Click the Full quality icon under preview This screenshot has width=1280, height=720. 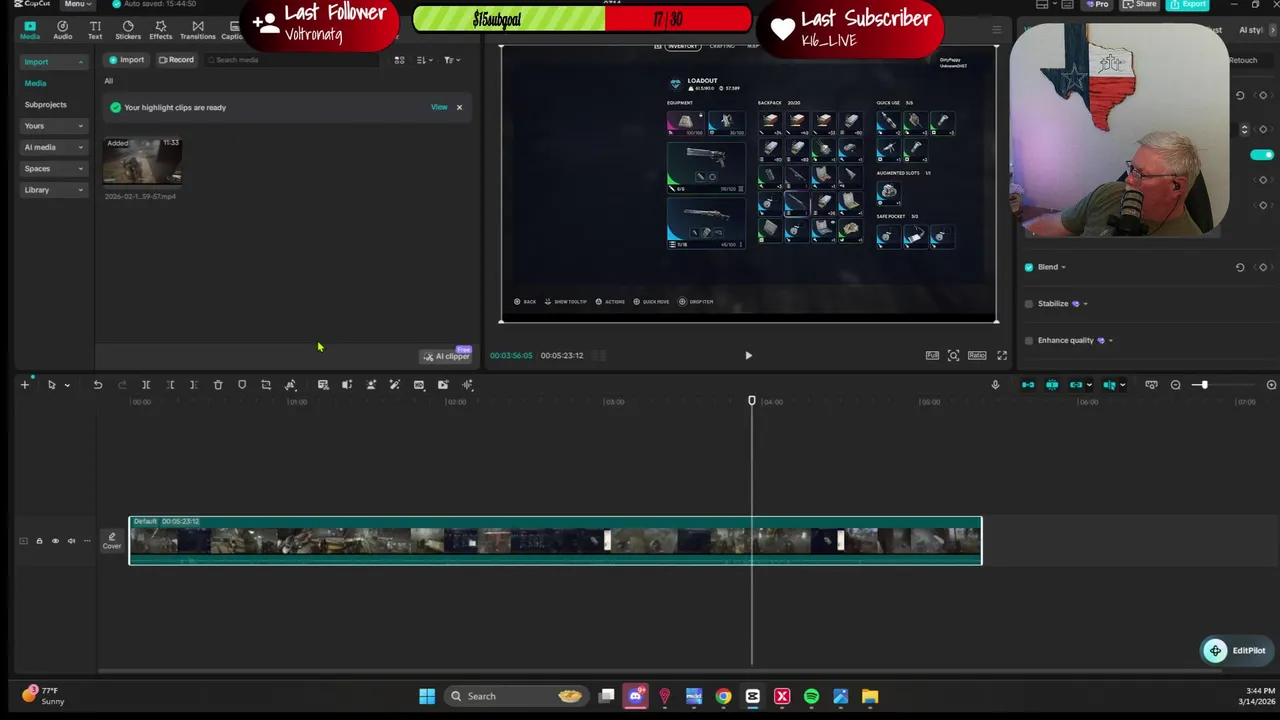[x=932, y=355]
